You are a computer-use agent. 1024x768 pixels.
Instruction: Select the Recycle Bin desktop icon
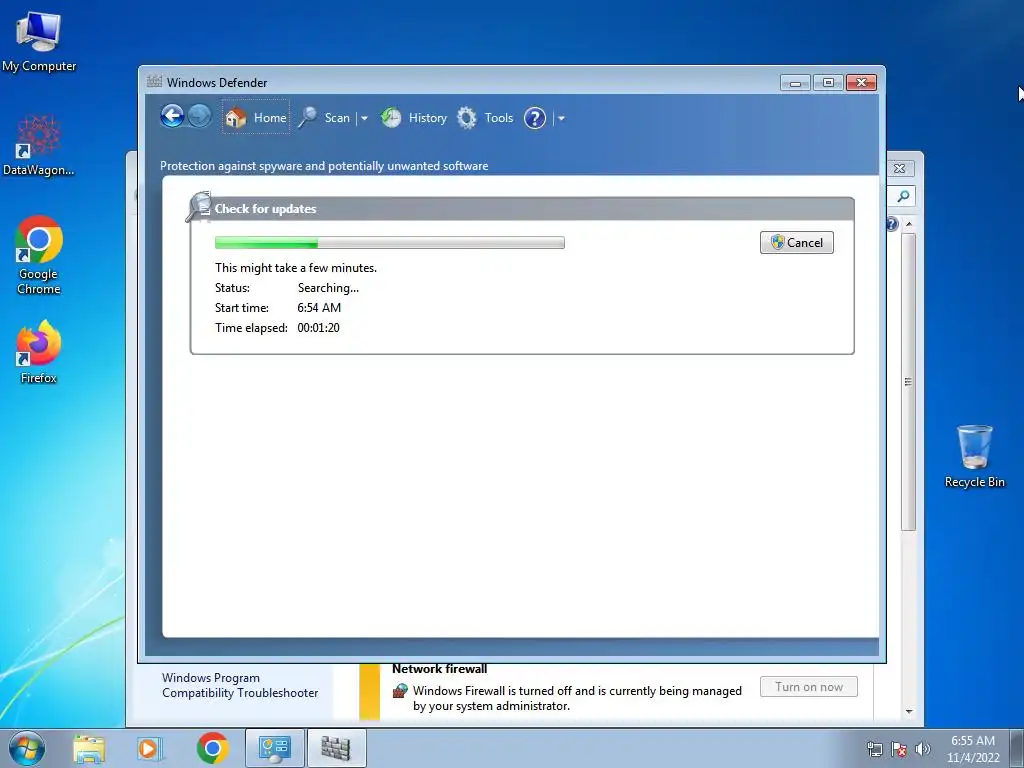pyautogui.click(x=974, y=456)
